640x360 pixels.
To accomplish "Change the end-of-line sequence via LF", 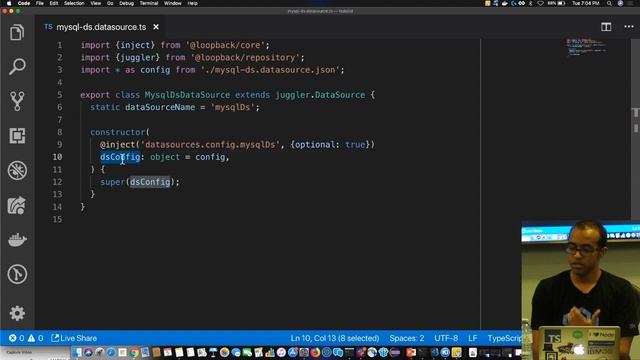I will click(473, 338).
